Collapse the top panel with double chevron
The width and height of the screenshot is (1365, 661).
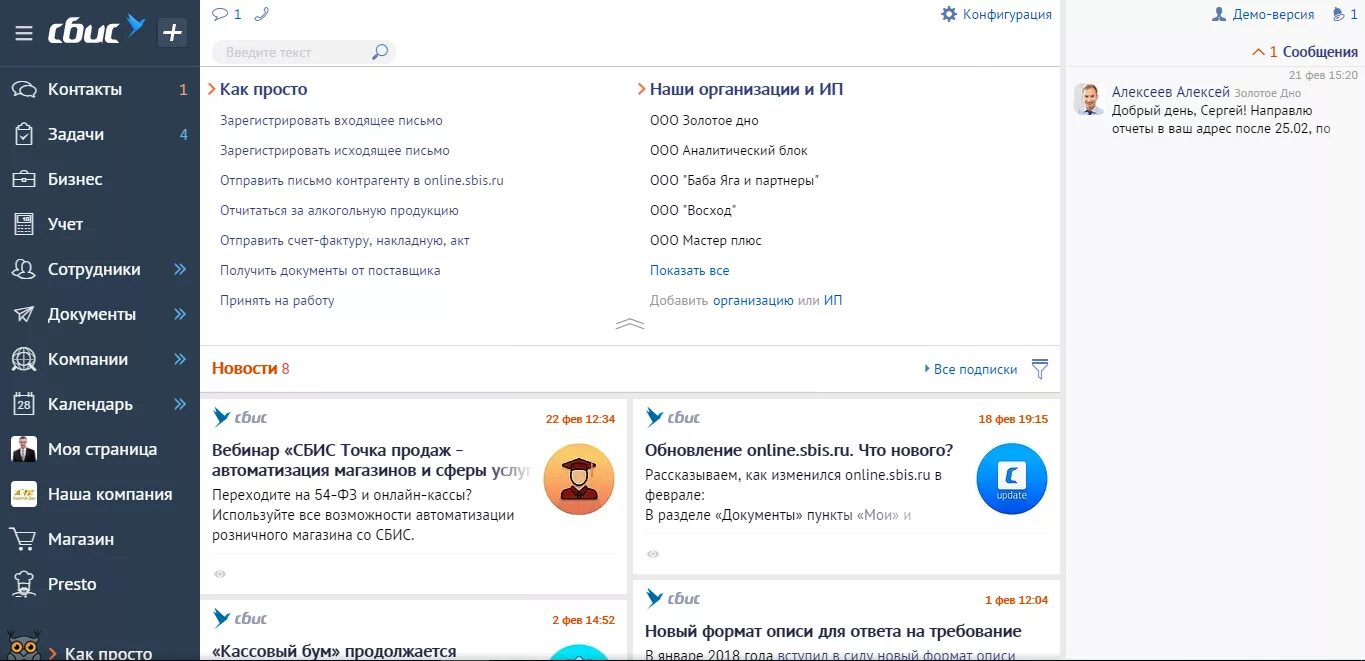[630, 324]
